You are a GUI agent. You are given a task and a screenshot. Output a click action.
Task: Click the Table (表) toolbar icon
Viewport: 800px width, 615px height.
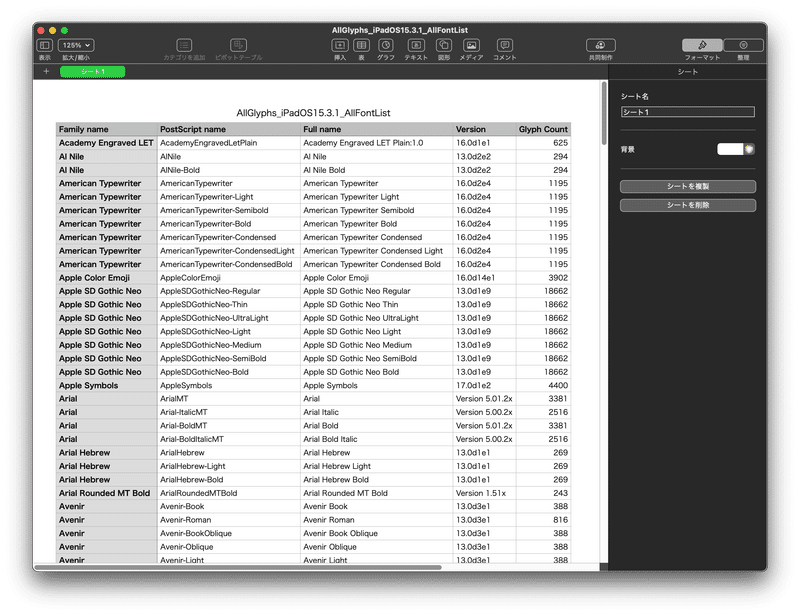[x=361, y=45]
